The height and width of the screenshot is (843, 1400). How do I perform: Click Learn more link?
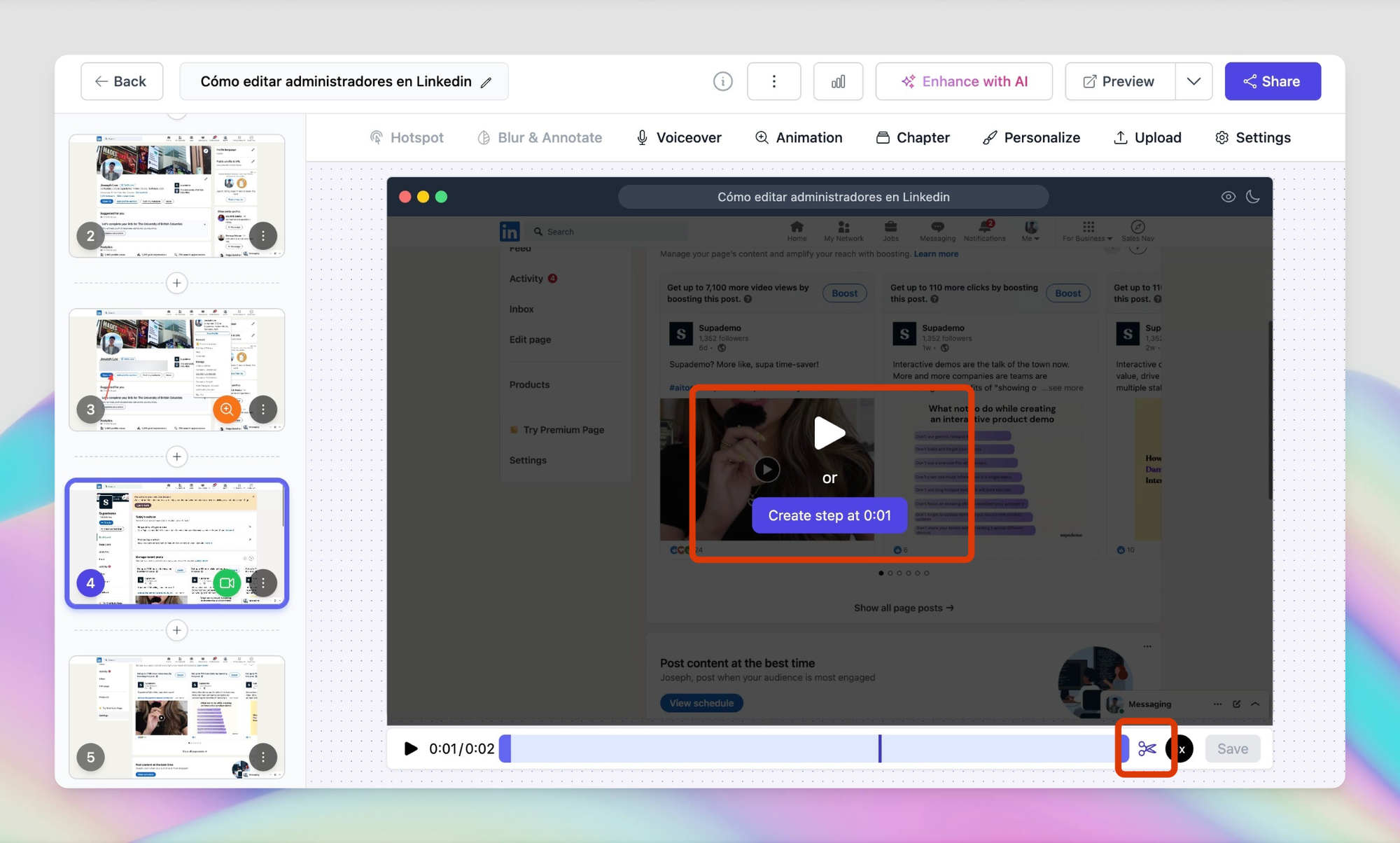936,254
